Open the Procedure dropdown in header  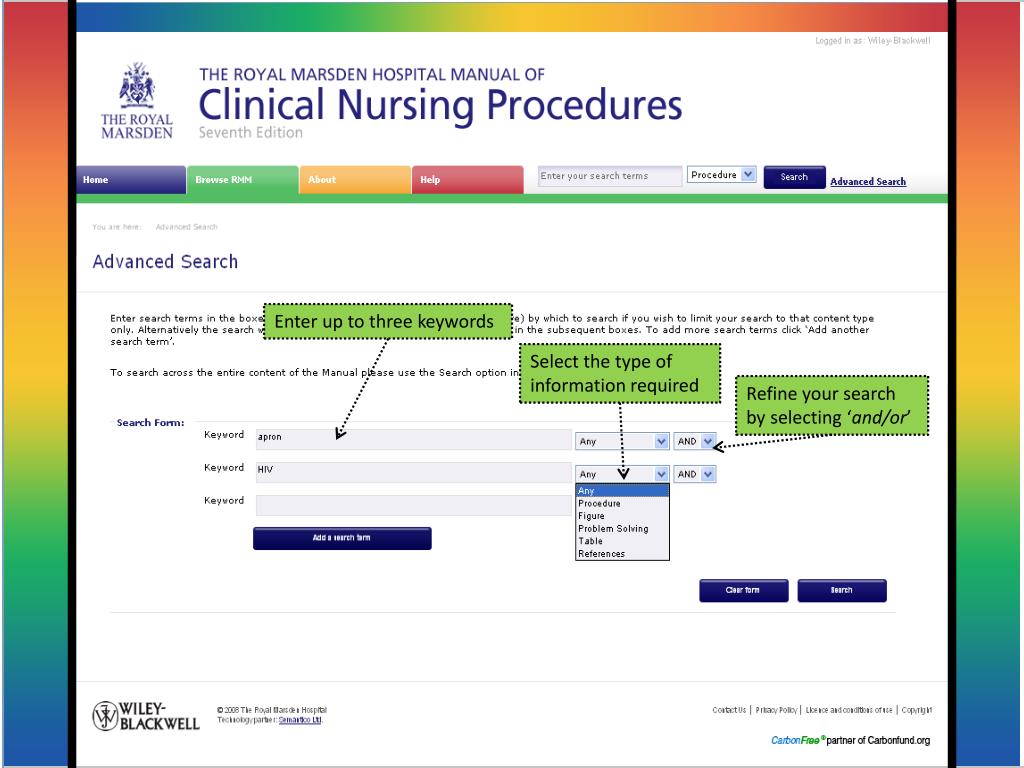coord(721,175)
